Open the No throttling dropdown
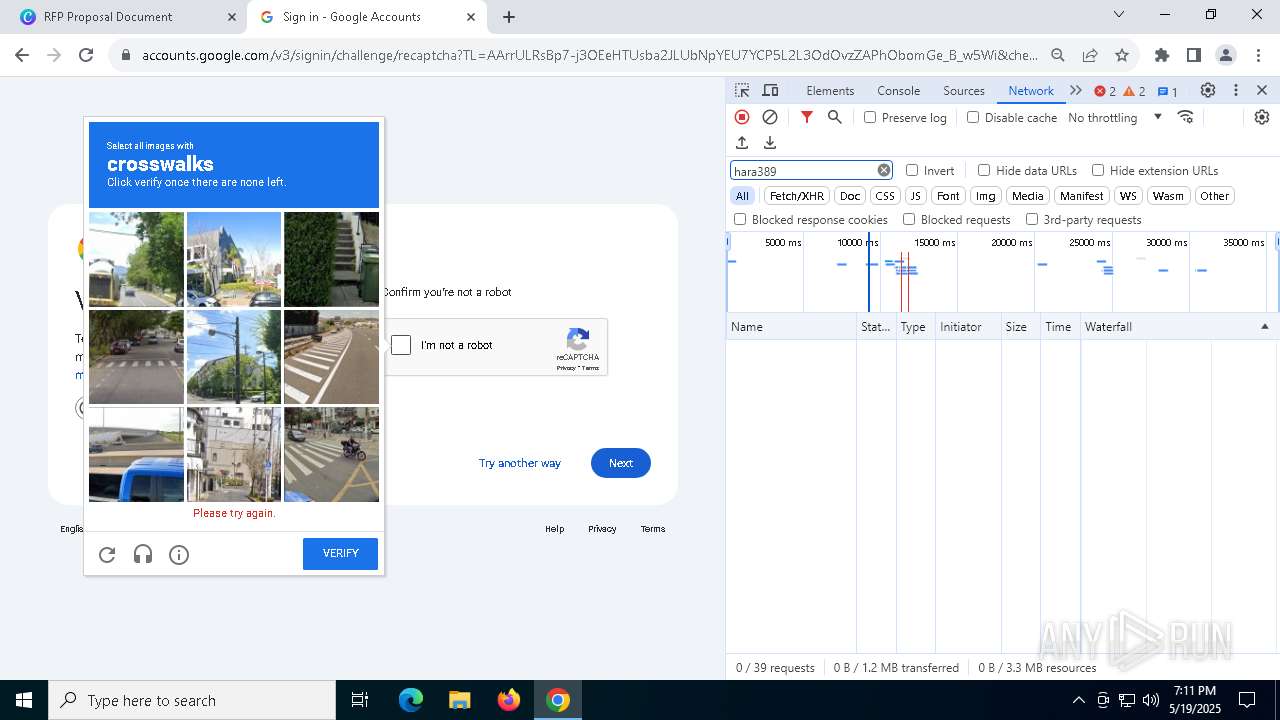Image resolution: width=1280 pixels, height=720 pixels. click(1115, 117)
